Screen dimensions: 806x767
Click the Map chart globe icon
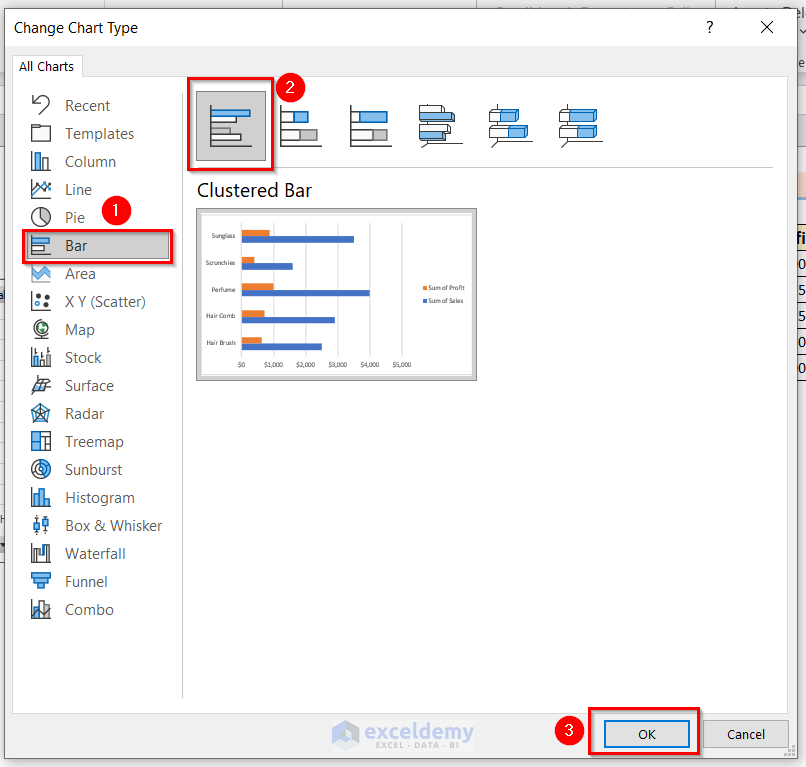point(41,329)
